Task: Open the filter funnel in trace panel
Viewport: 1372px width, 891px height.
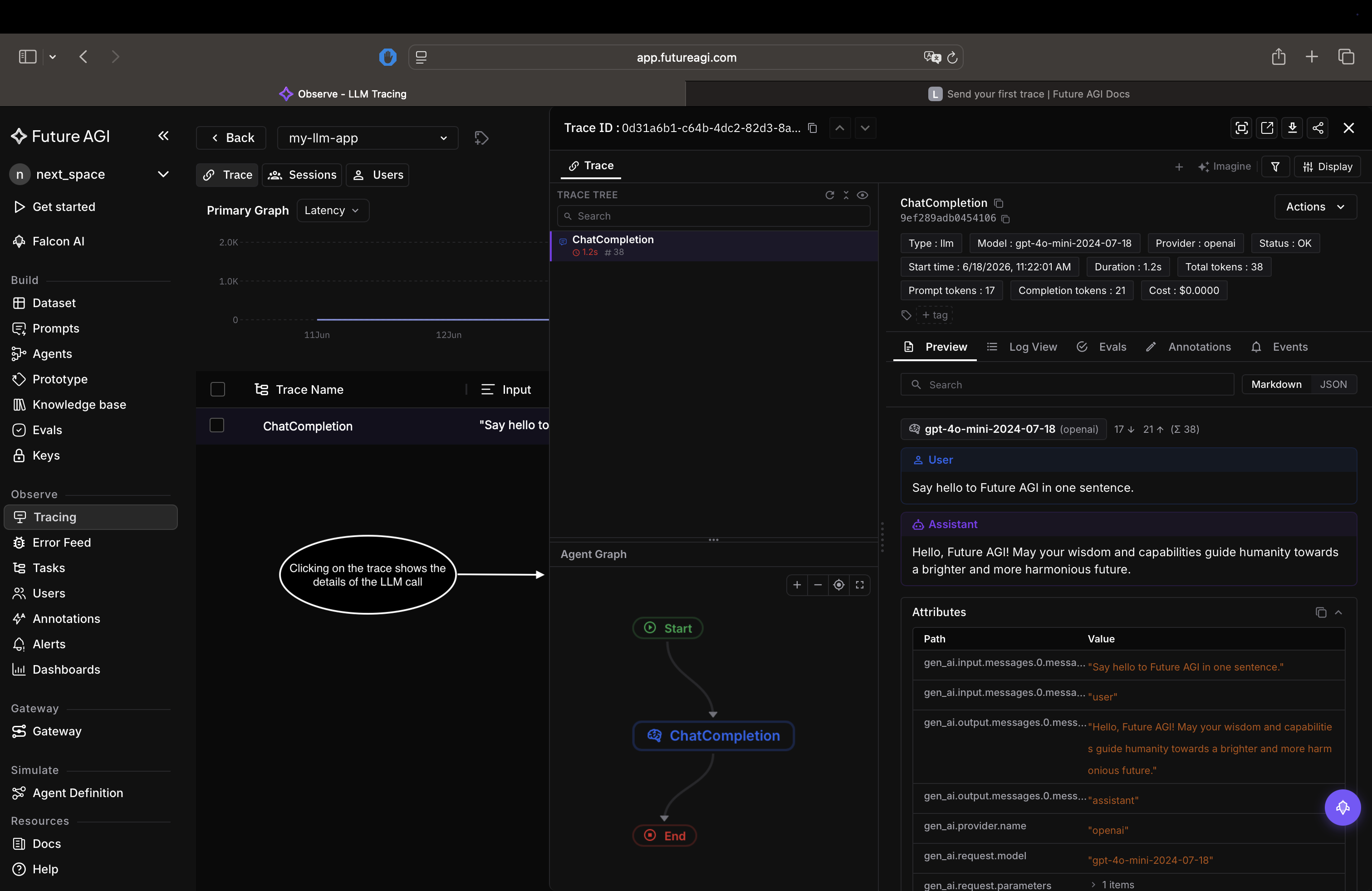Action: [1275, 166]
